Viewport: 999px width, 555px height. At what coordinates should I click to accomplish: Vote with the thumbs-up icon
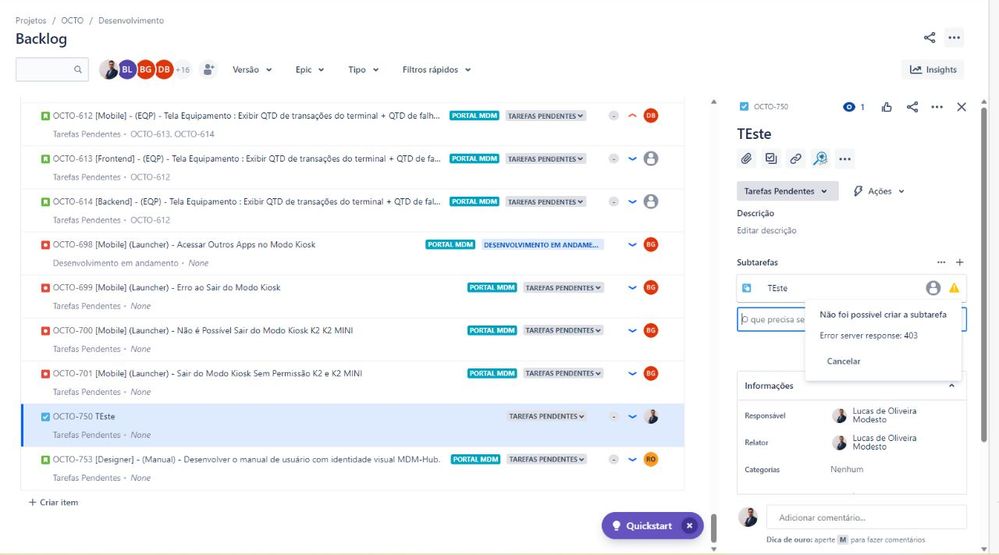(x=887, y=107)
